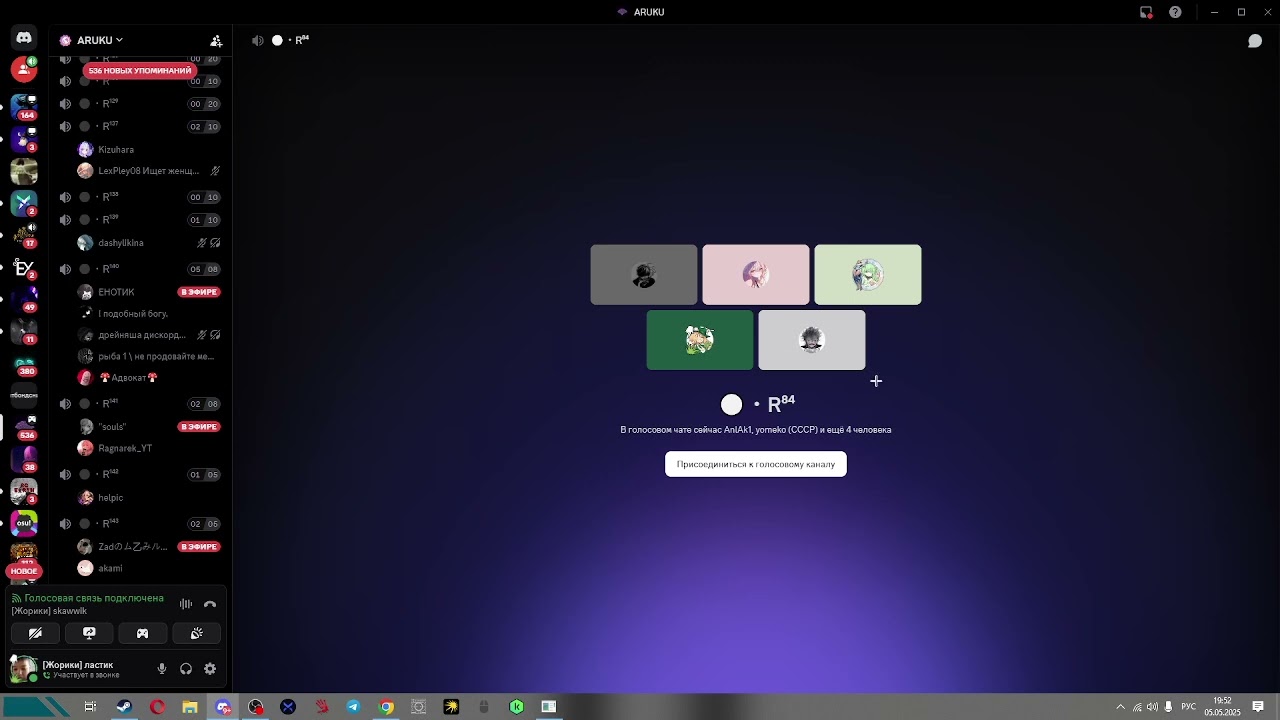
Task: Join the R143 voice channel
Action: pos(140,524)
